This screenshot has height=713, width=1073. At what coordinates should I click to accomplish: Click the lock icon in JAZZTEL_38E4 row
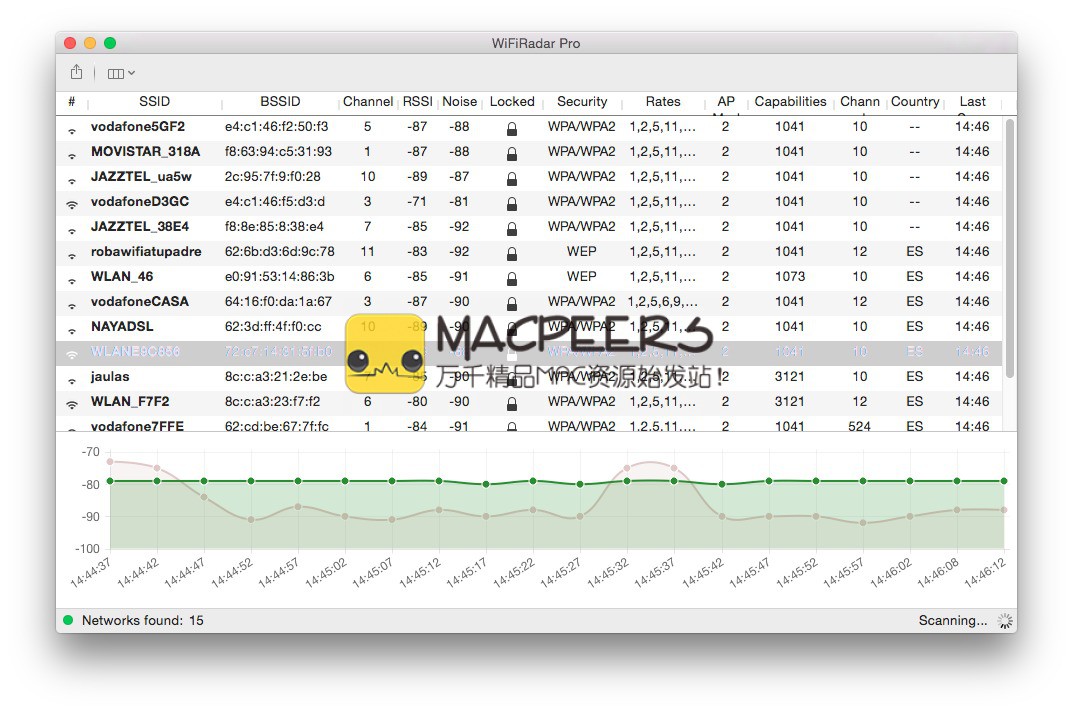(512, 229)
